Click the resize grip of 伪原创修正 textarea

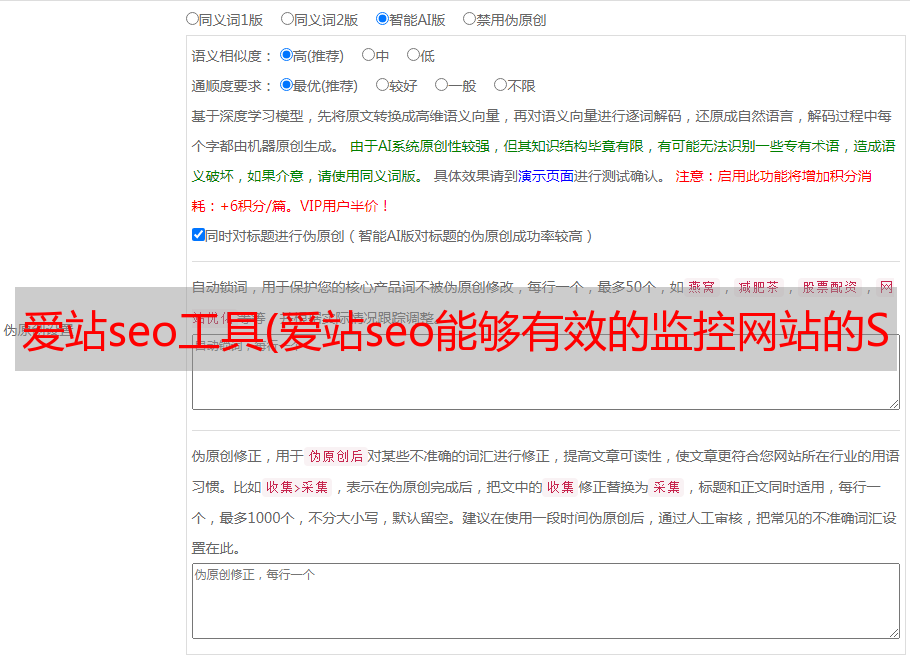coord(894,633)
